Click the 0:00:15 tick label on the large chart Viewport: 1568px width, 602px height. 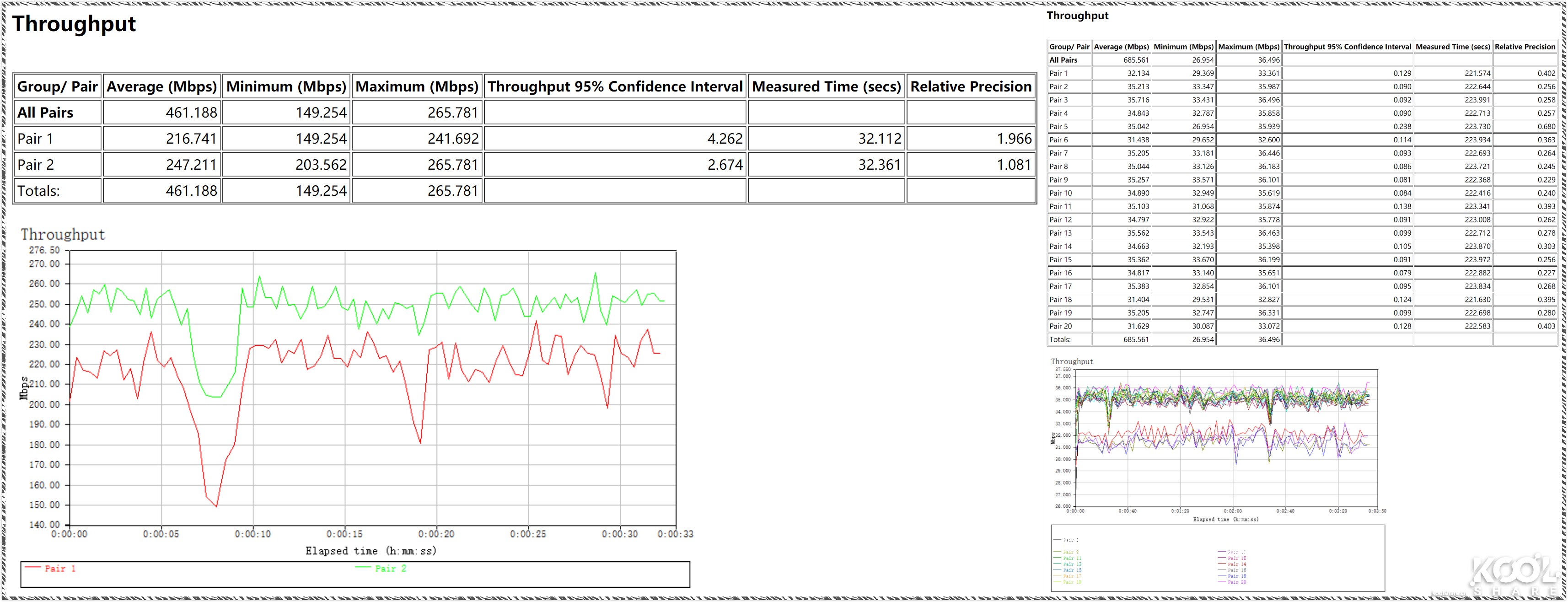pos(344,534)
